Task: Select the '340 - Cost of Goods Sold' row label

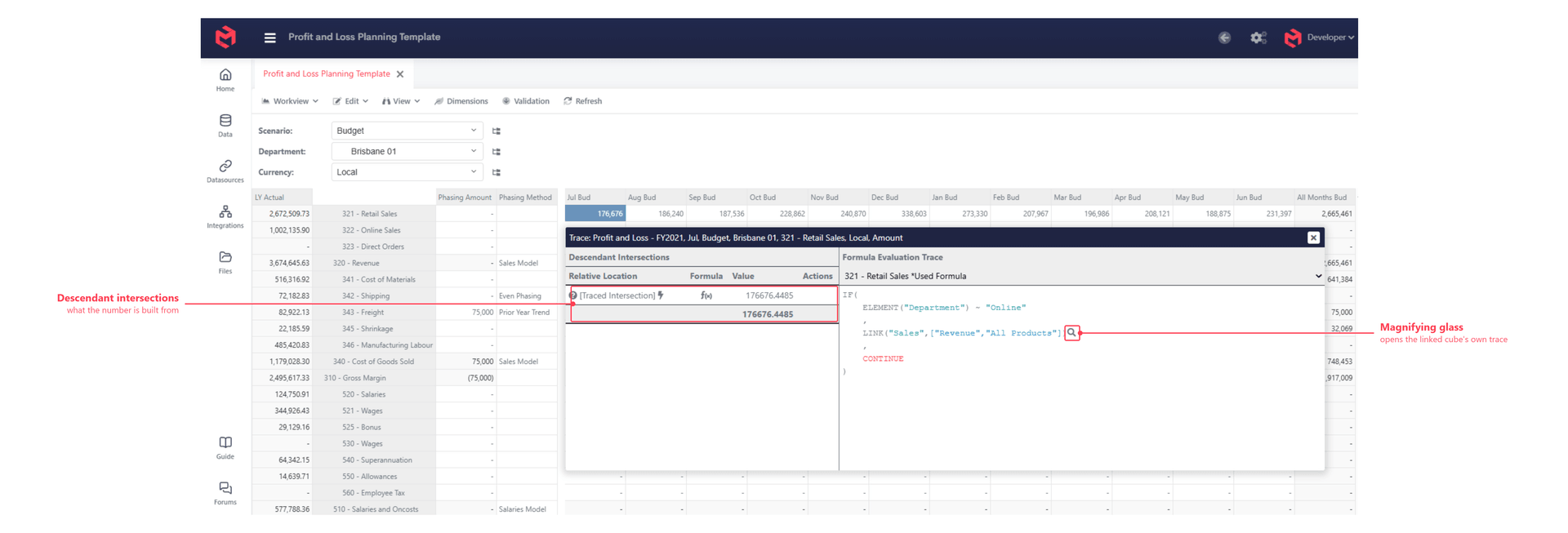Action: [x=374, y=361]
